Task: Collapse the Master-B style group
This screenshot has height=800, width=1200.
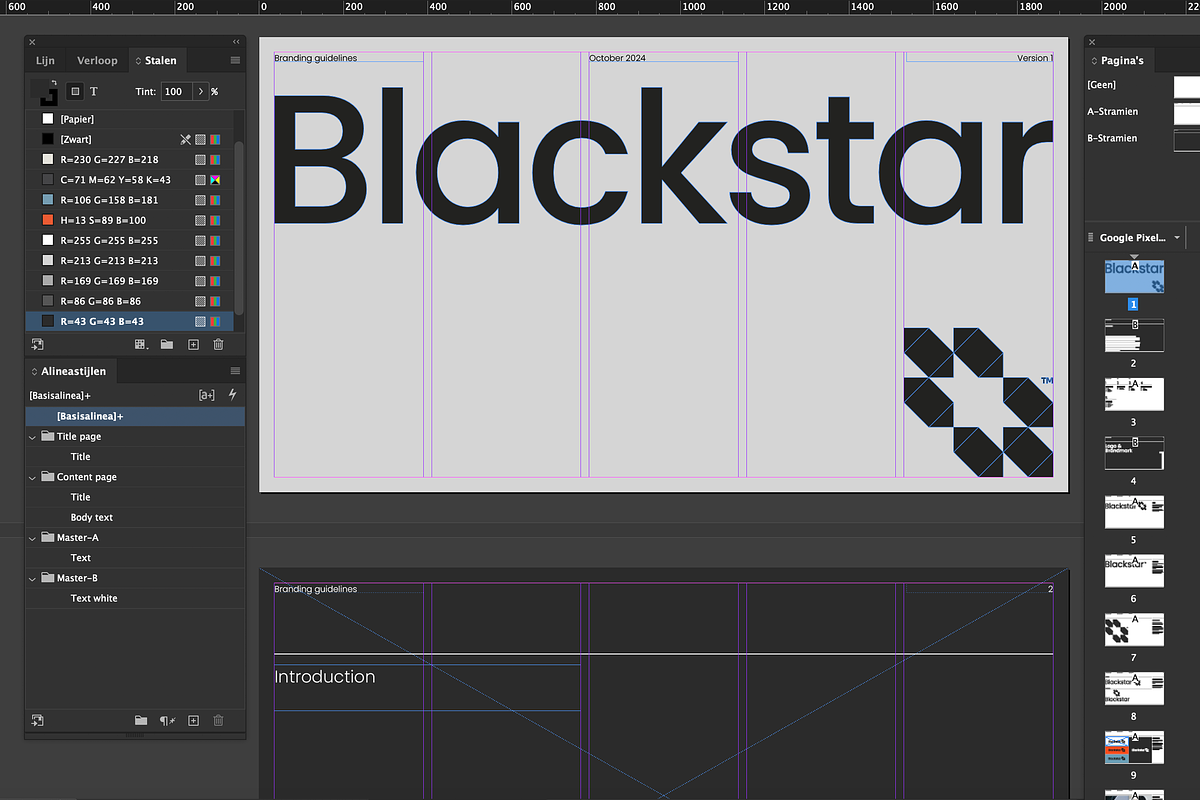Action: pos(33,578)
